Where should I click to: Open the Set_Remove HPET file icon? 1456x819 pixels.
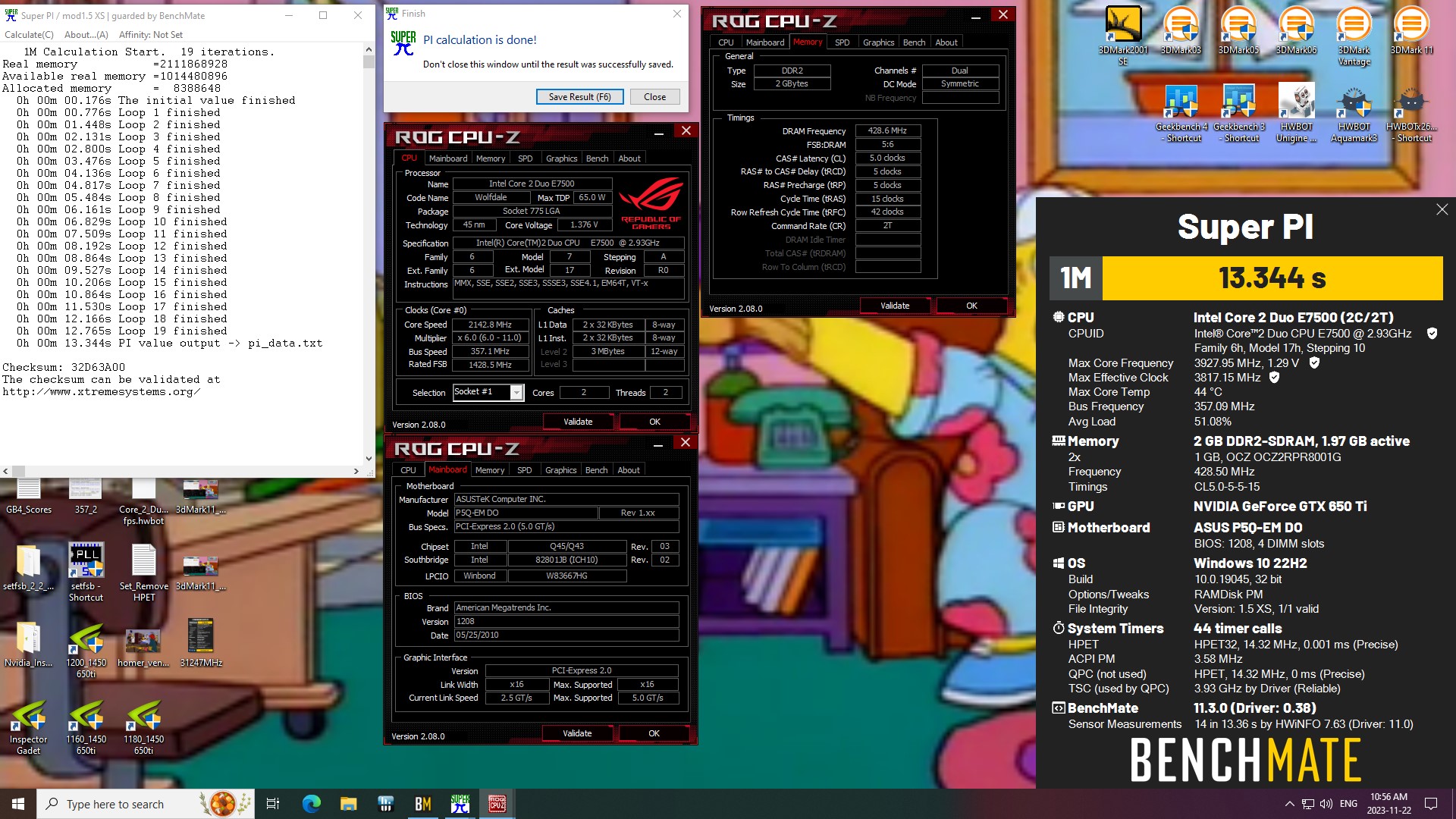coord(143,572)
